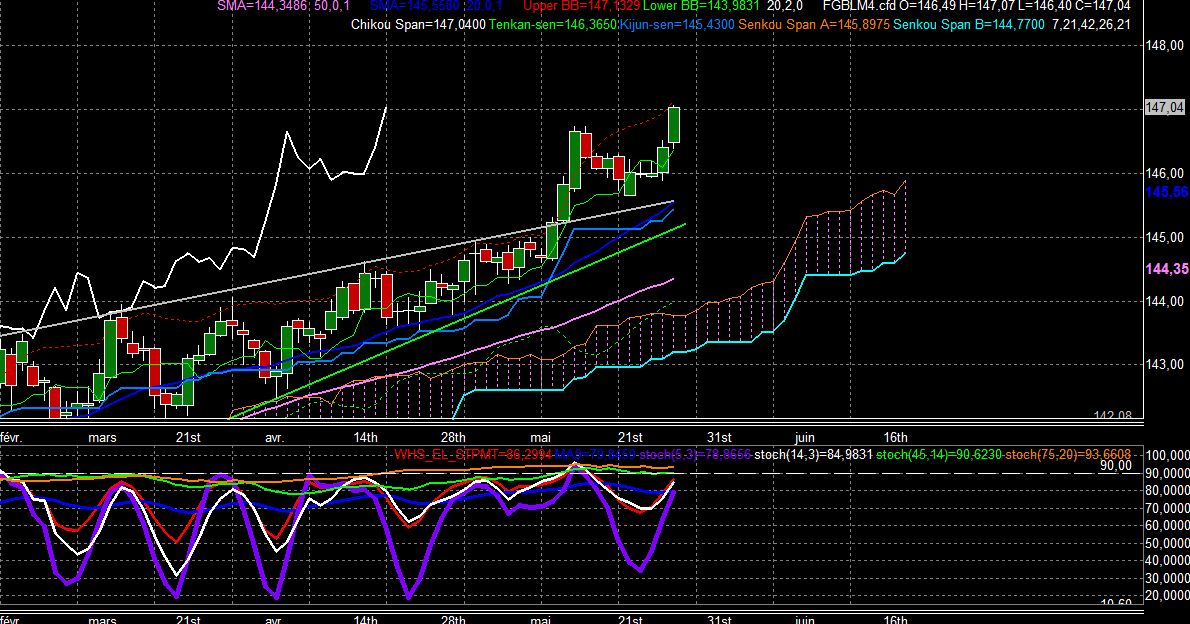The width and height of the screenshot is (1190, 624).
Task: Click the 28th date label on main chart
Action: coord(453,437)
